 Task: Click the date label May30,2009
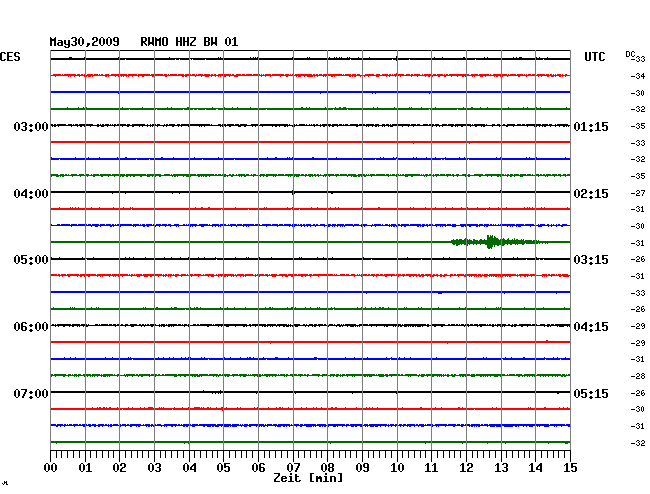click(x=85, y=42)
